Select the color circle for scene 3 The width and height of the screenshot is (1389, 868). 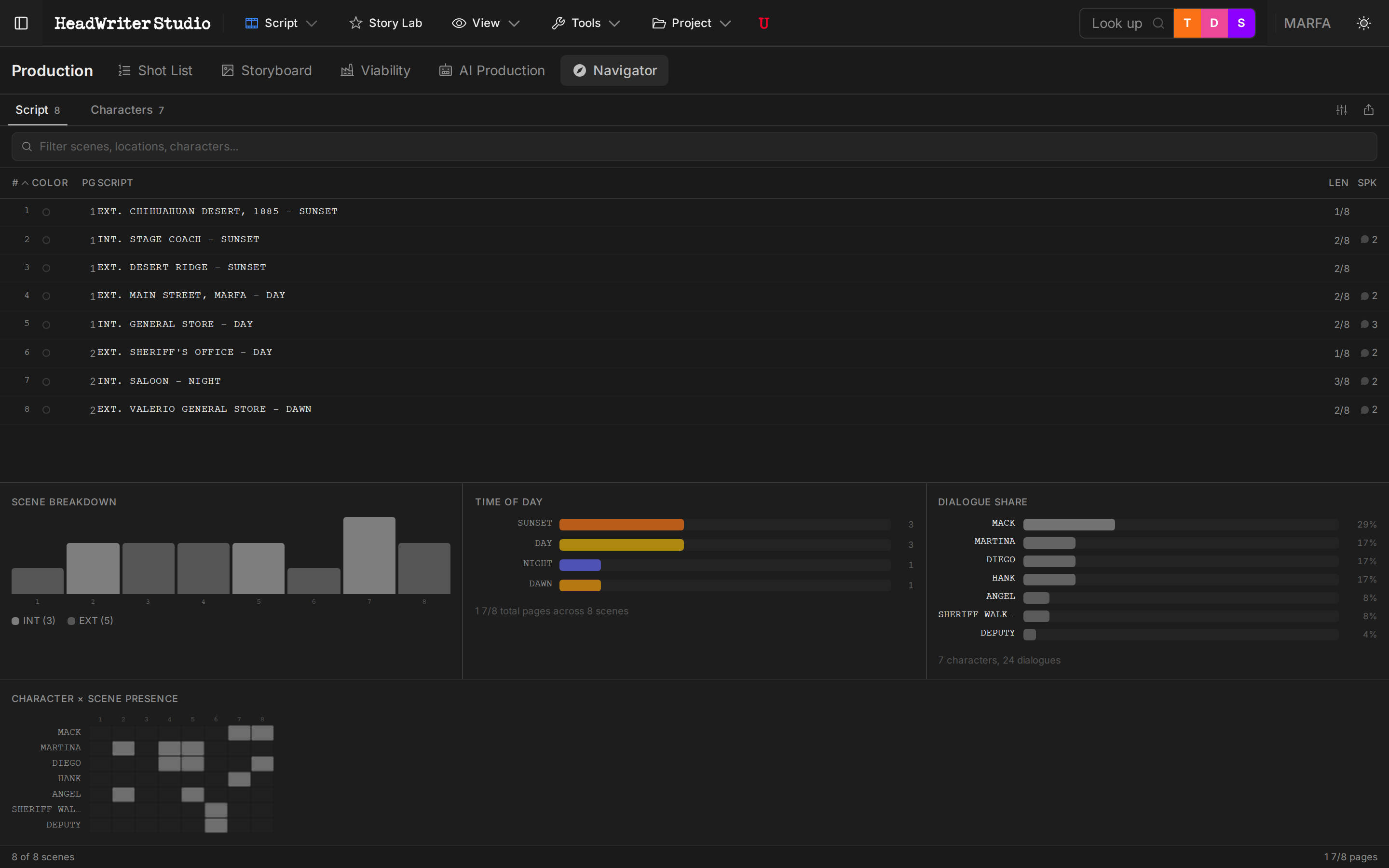(46, 268)
